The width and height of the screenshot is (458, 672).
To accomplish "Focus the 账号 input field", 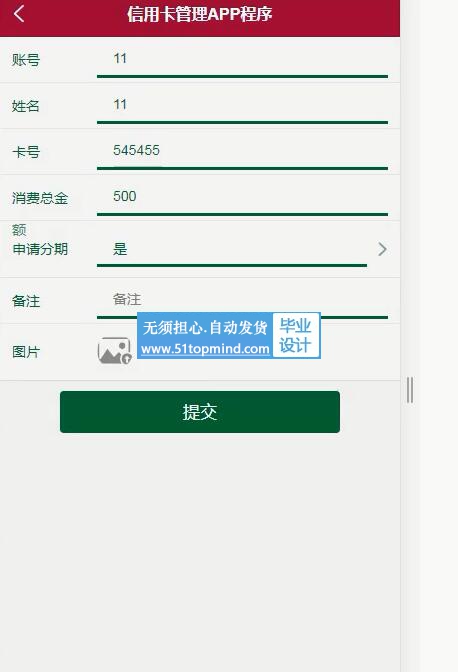I will click(x=242, y=60).
